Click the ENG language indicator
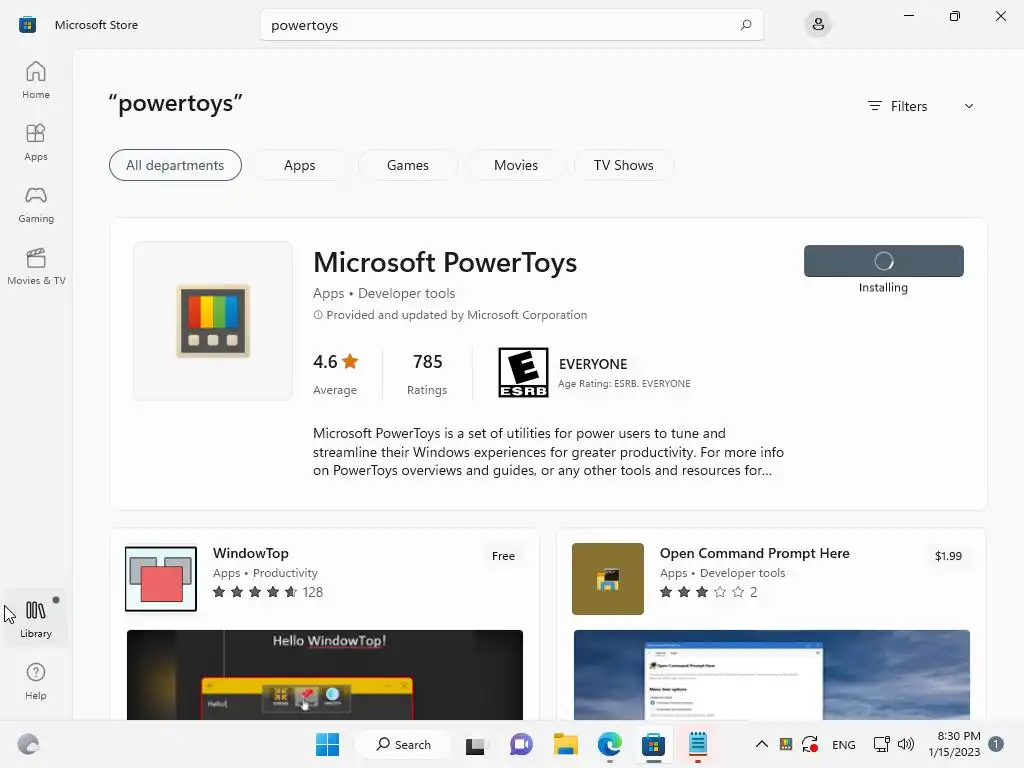 [x=844, y=744]
